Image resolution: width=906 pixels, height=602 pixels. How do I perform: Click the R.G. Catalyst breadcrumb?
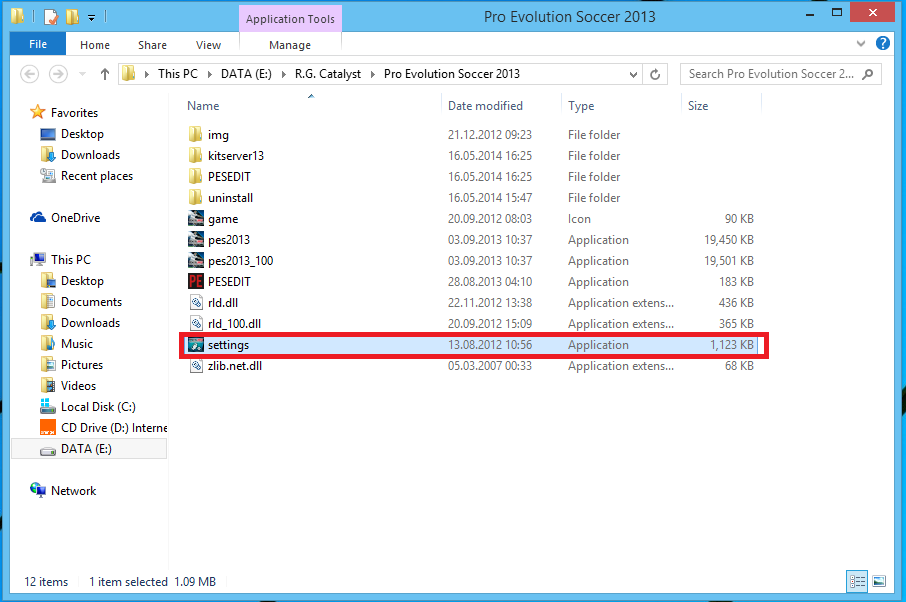pos(328,74)
